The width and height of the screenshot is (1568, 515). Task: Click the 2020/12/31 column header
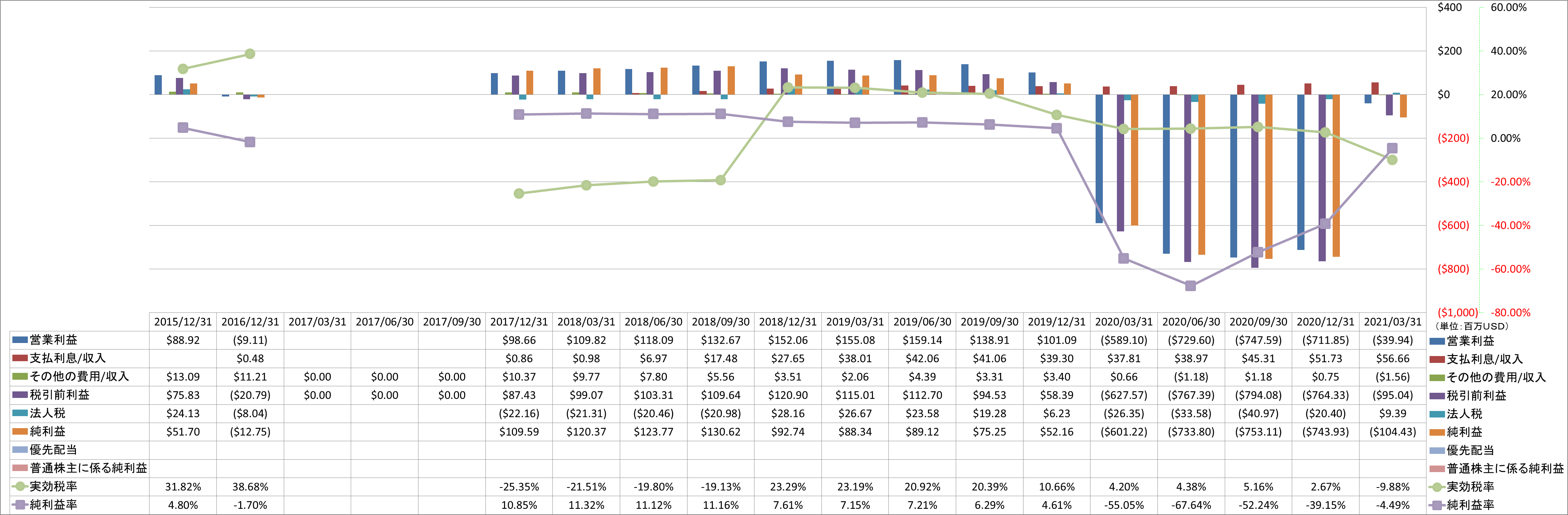1325,322
